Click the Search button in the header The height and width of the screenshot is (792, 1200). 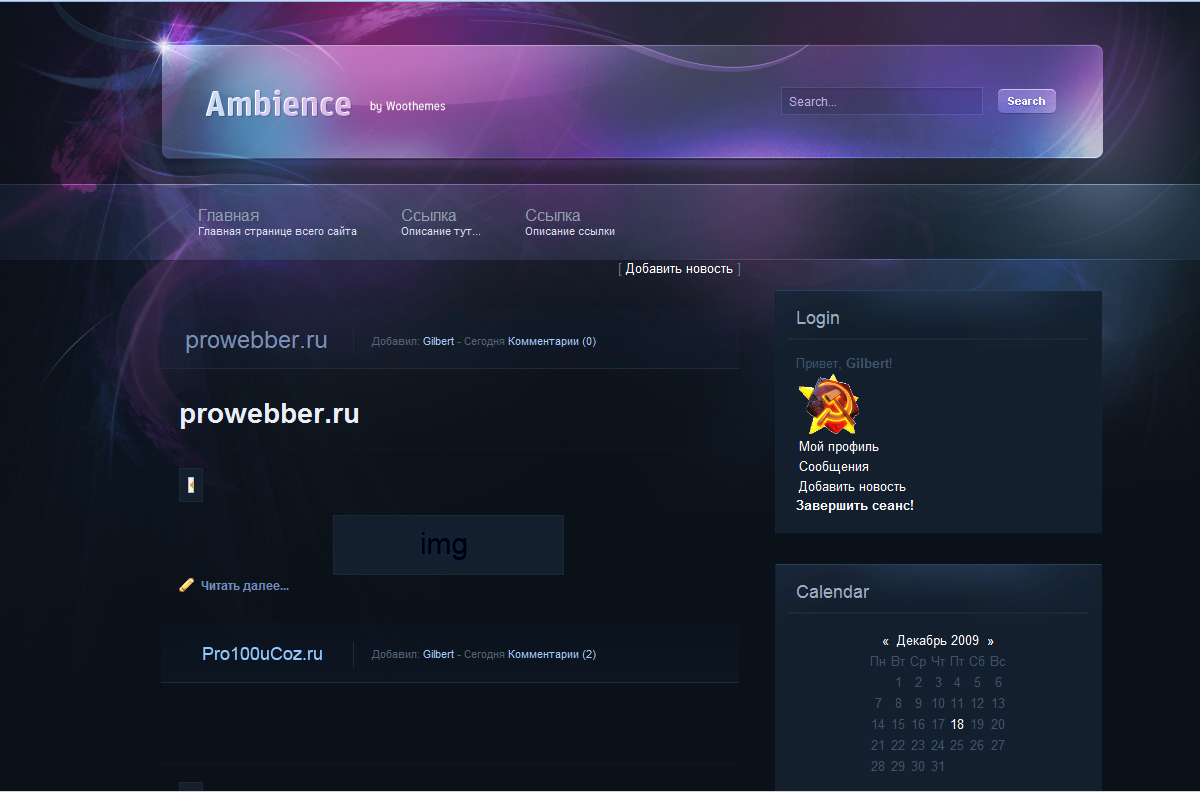pyautogui.click(x=1026, y=101)
